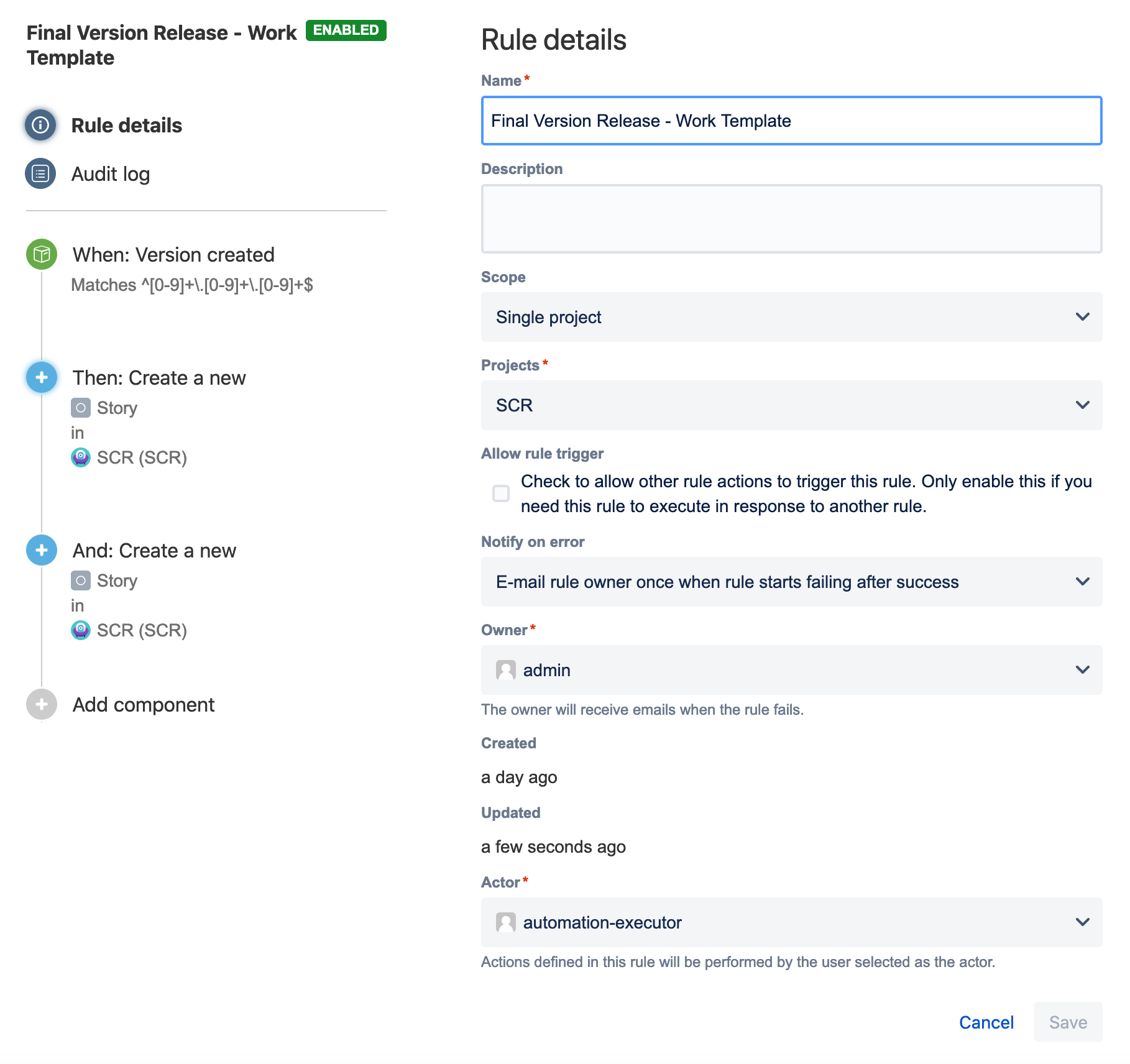Expand the Projects dropdown showing SCR
This screenshot has width=1130, height=1064.
[x=791, y=405]
